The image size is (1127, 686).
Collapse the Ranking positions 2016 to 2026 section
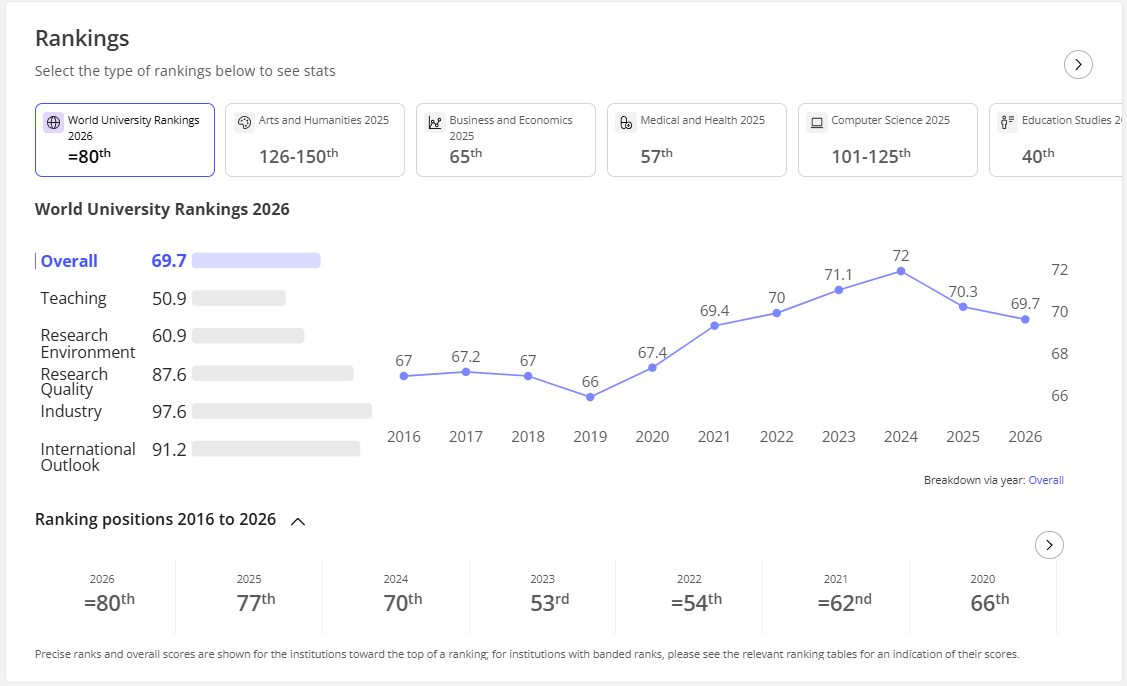pos(298,521)
